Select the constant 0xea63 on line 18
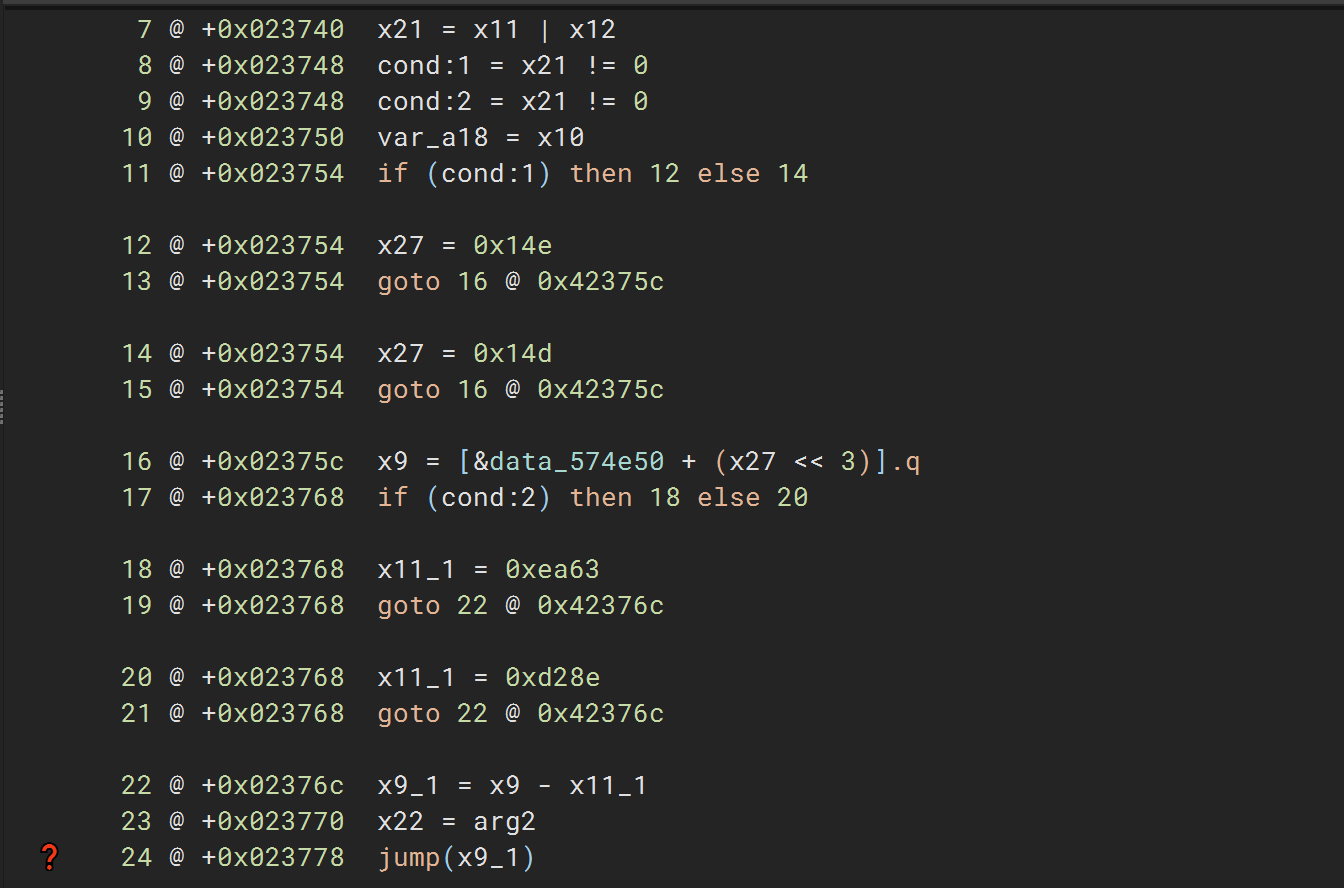Viewport: 1344px width, 888px height. tap(552, 570)
